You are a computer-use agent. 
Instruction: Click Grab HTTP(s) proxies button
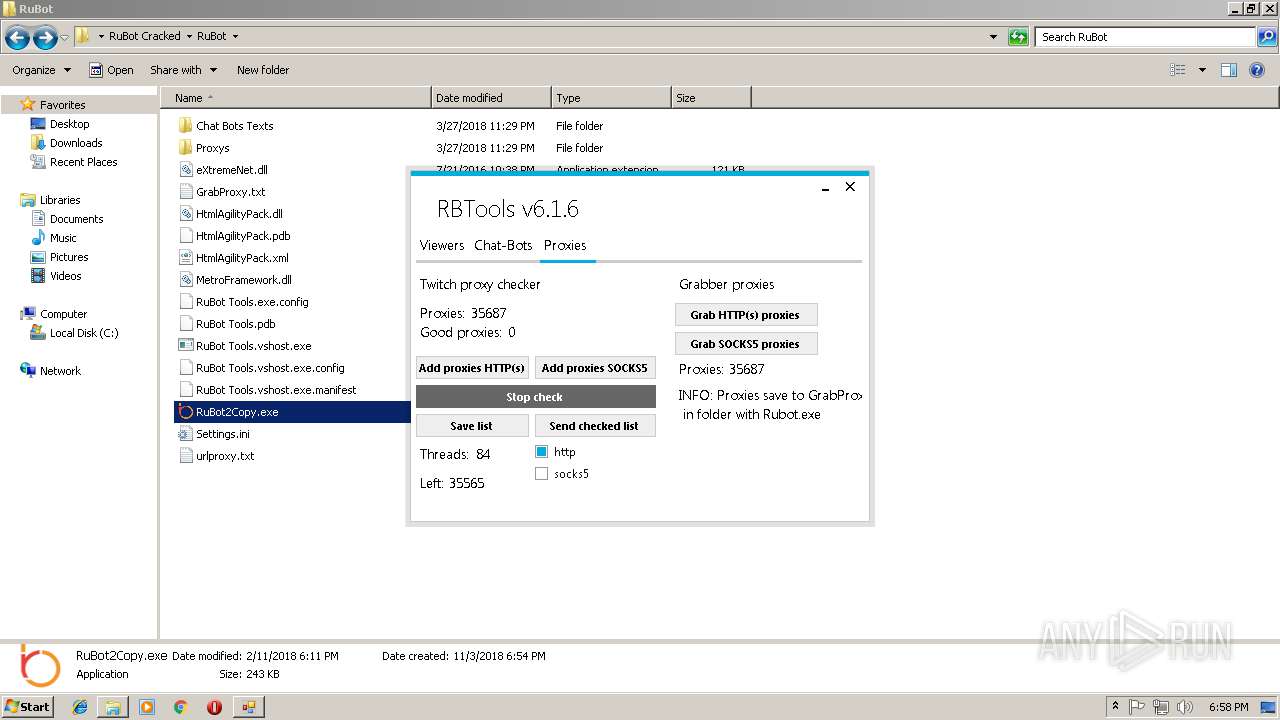(745, 315)
